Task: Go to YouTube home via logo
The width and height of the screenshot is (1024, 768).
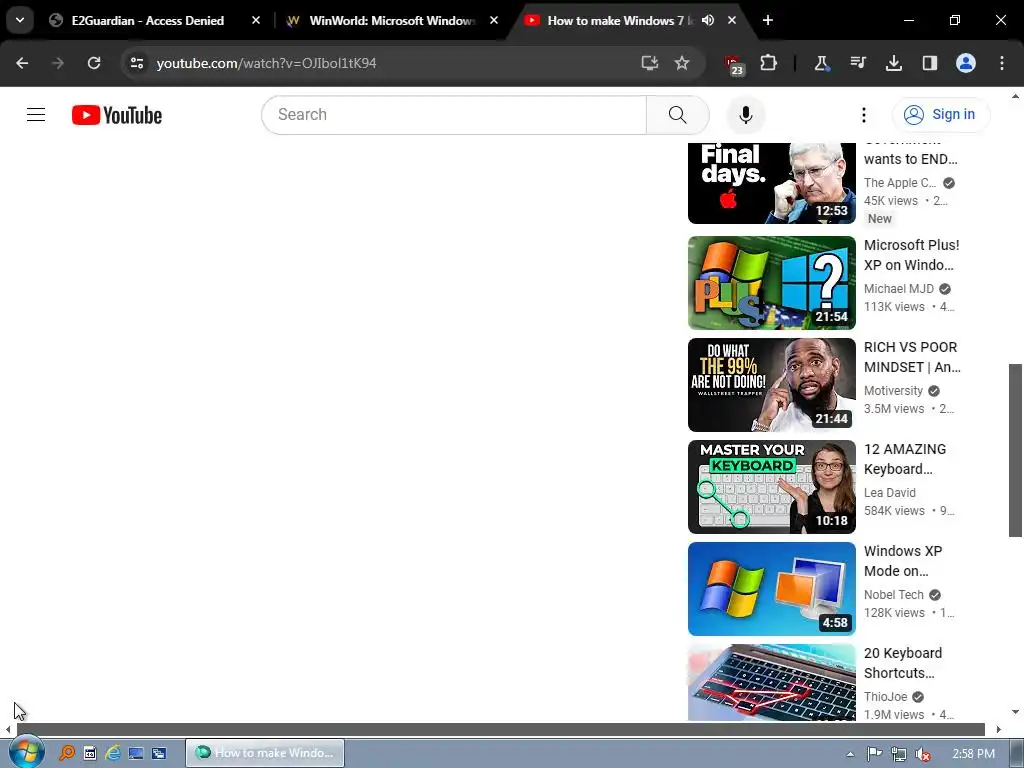Action: click(117, 115)
